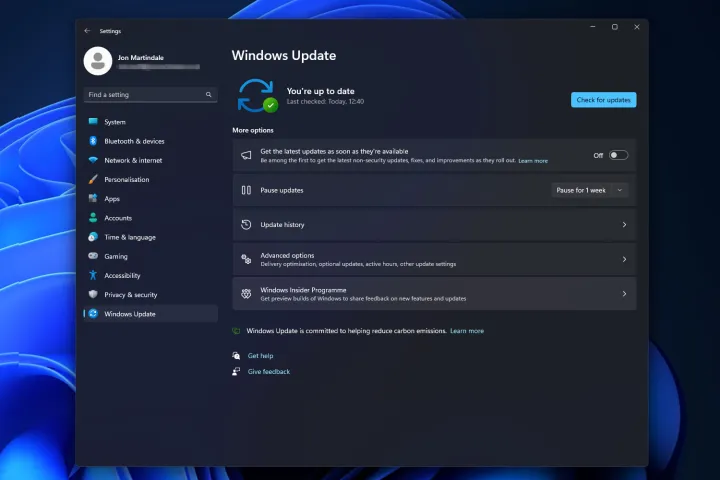
Task: Open Accounts label in sidebar
Action: [x=118, y=218]
